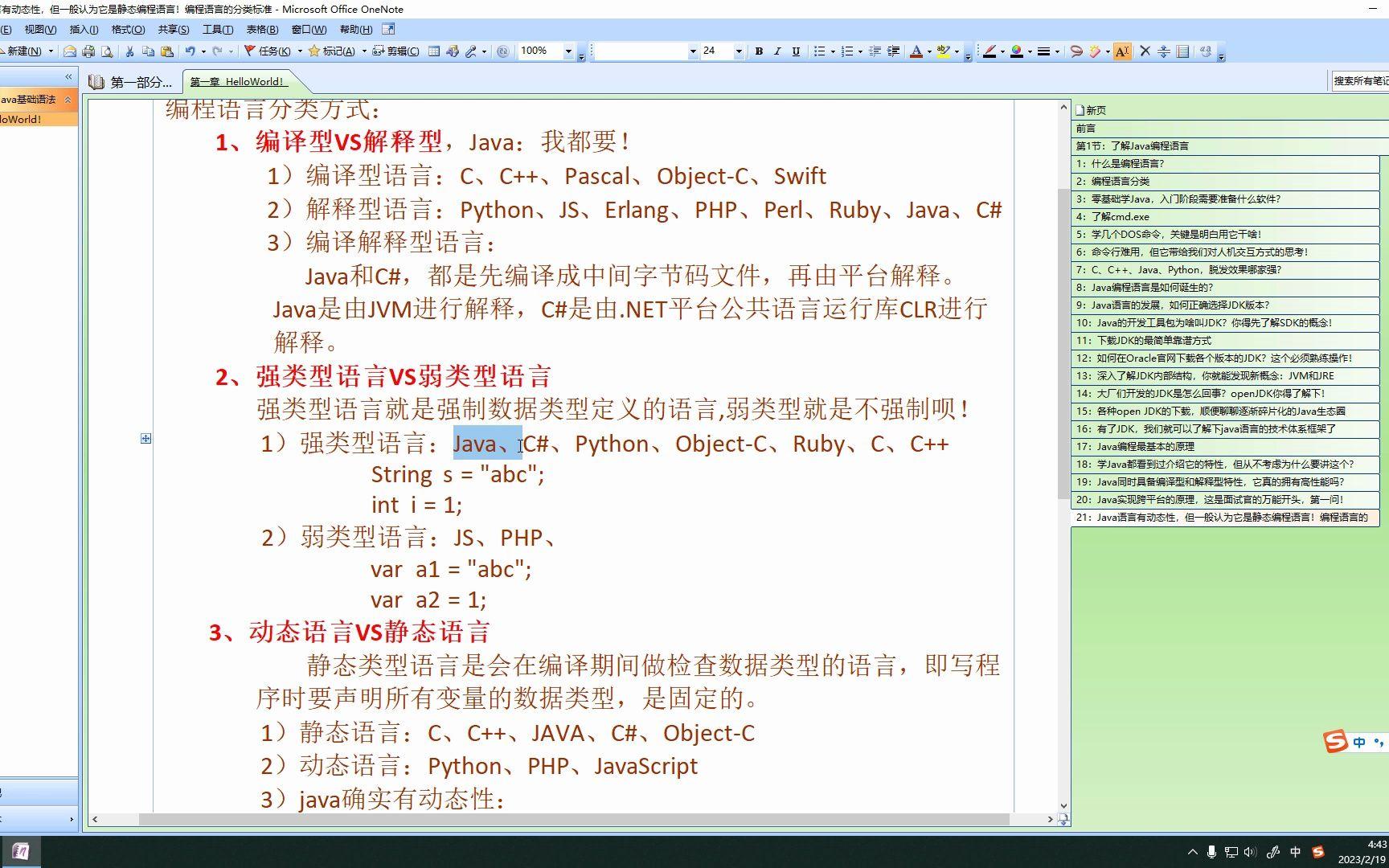The image size is (1389, 868).
Task: Click the insert extra writing space icon
Action: pyautogui.click(x=1164, y=51)
